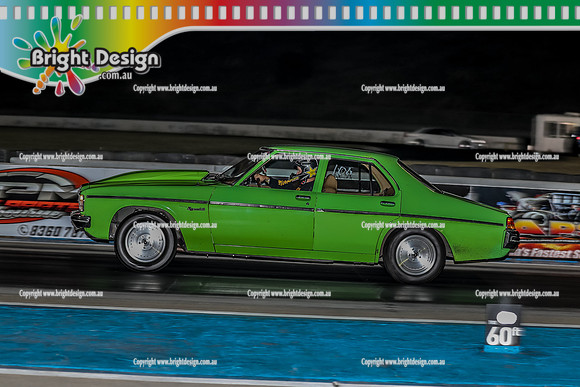Click the copyright watermark overlapping the car roof

pyautogui.click(x=289, y=157)
